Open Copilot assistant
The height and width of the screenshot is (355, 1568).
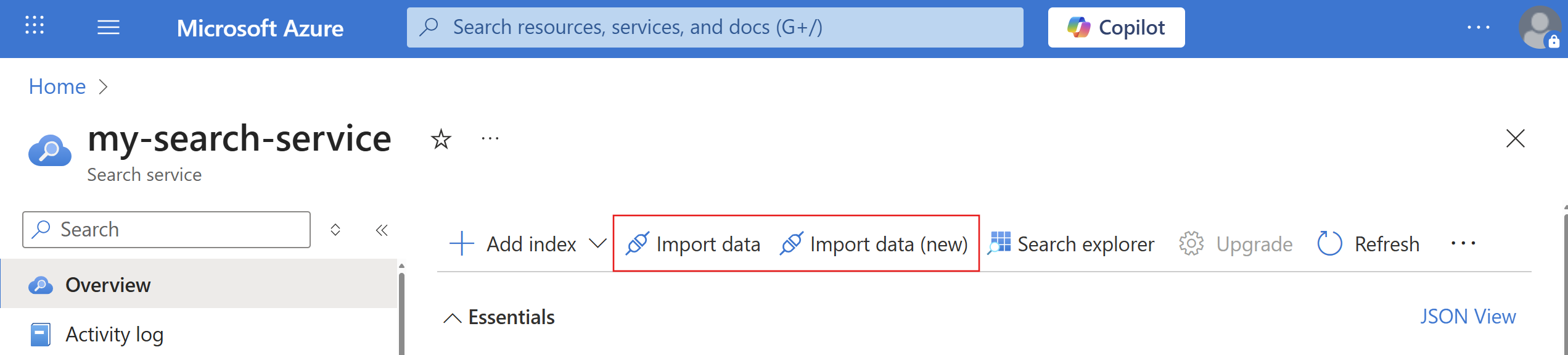point(1116,28)
